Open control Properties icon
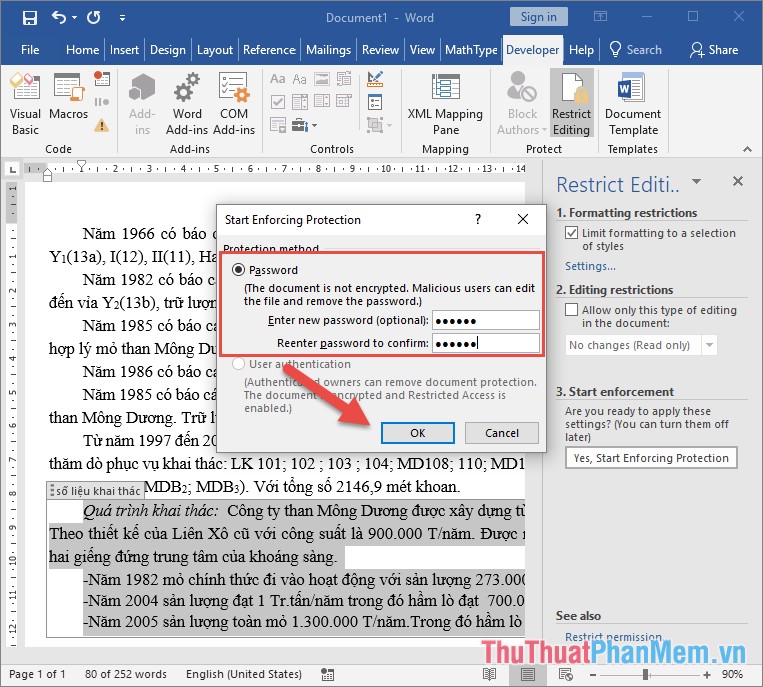This screenshot has height=687, width=763. 375,102
